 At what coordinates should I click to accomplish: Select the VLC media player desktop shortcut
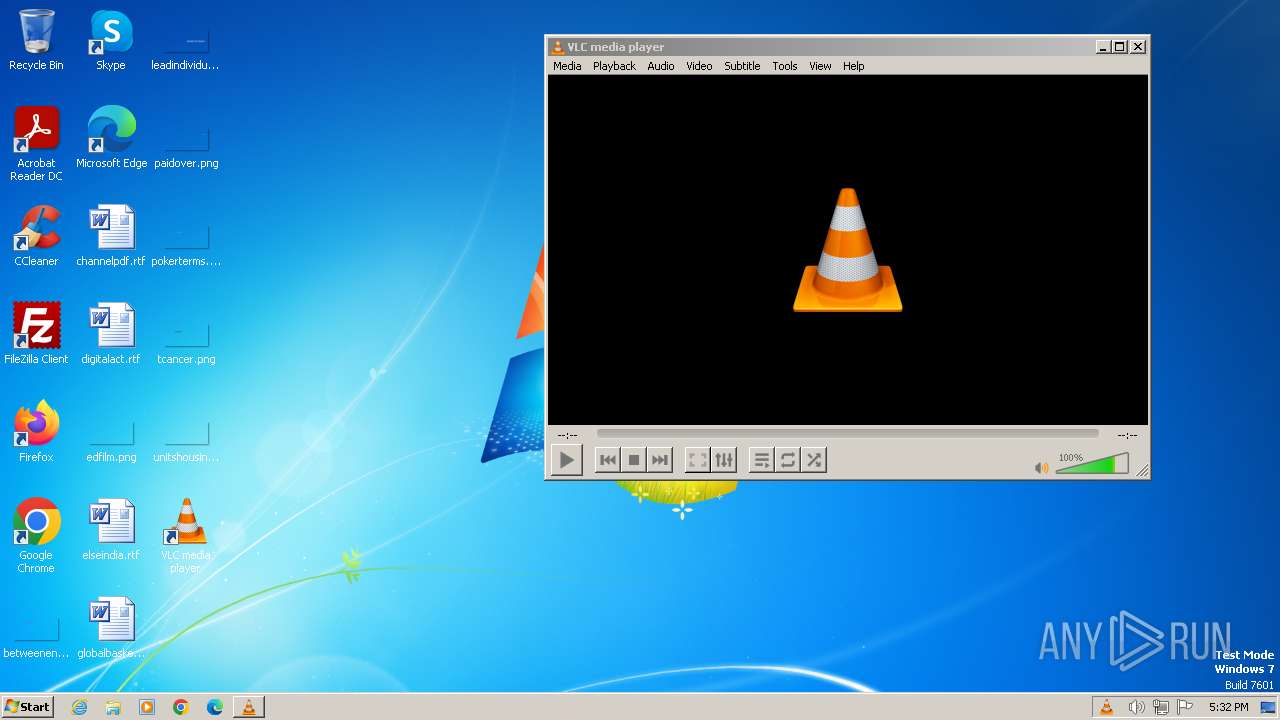186,537
